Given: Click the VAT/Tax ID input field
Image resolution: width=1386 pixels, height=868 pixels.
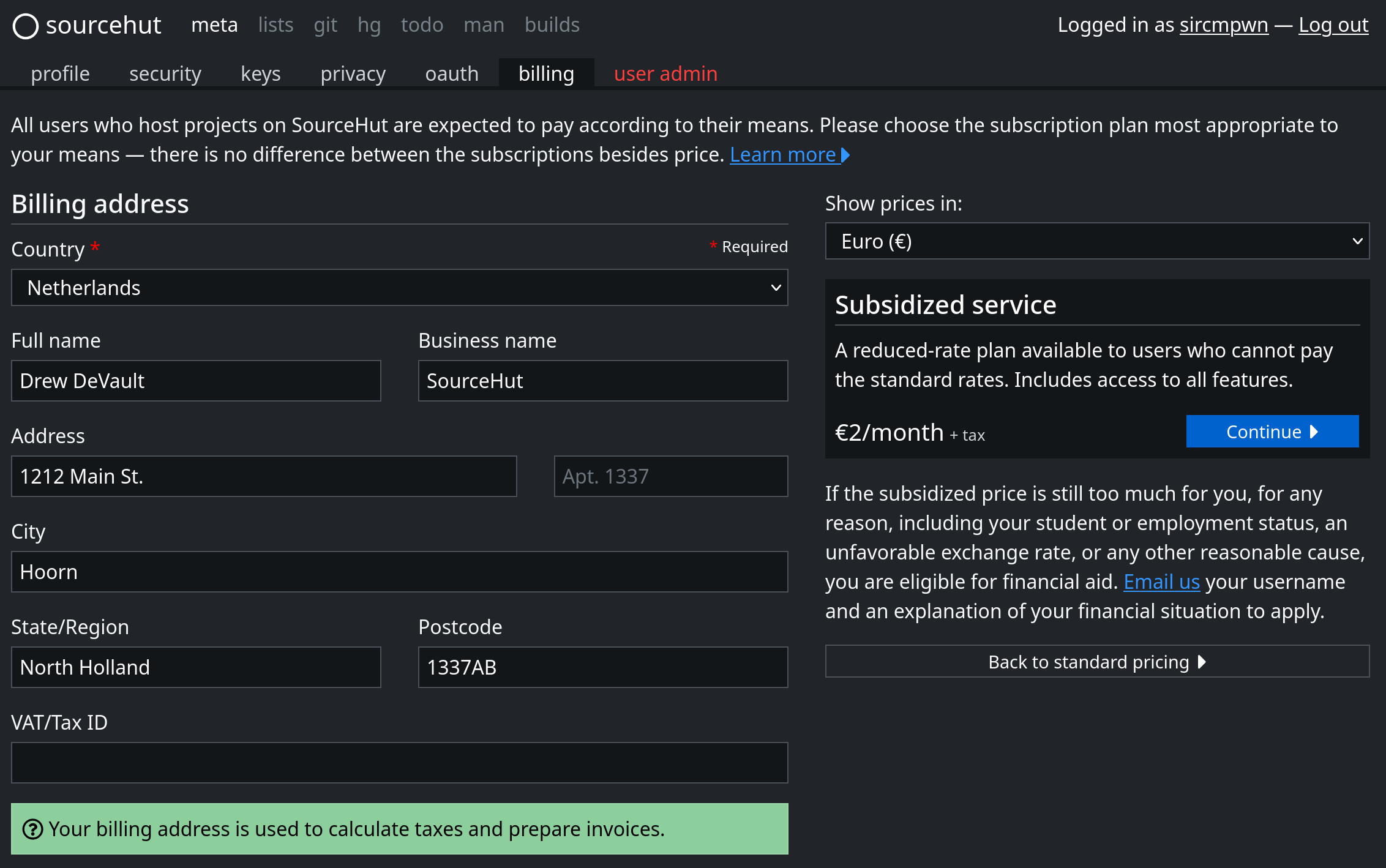Looking at the screenshot, I should pos(399,763).
